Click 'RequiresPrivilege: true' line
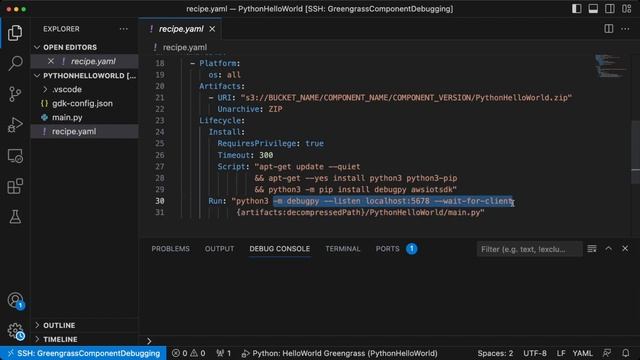This screenshot has width=640, height=360. coord(271,143)
